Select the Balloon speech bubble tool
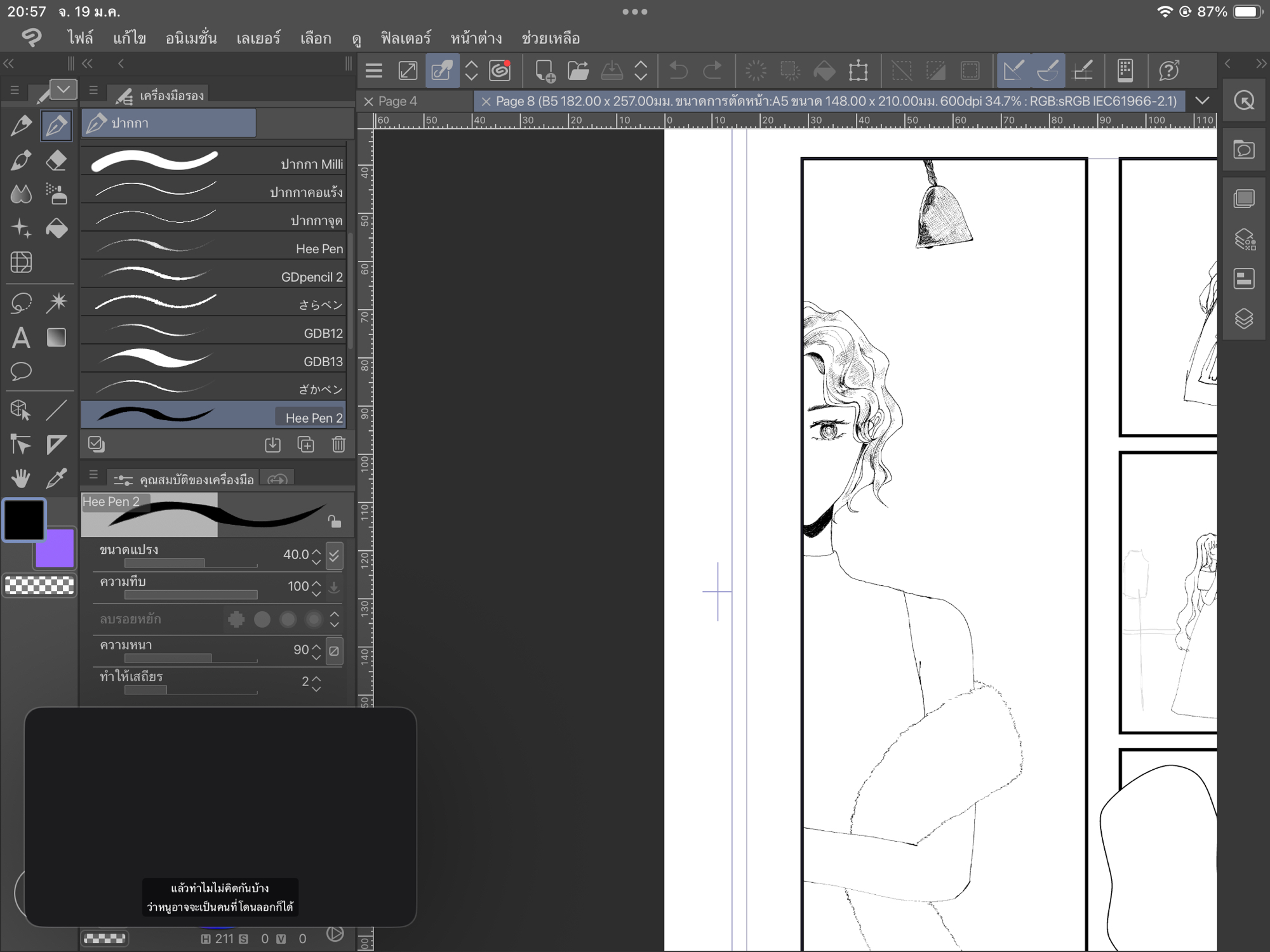The height and width of the screenshot is (952, 1270). (x=21, y=371)
